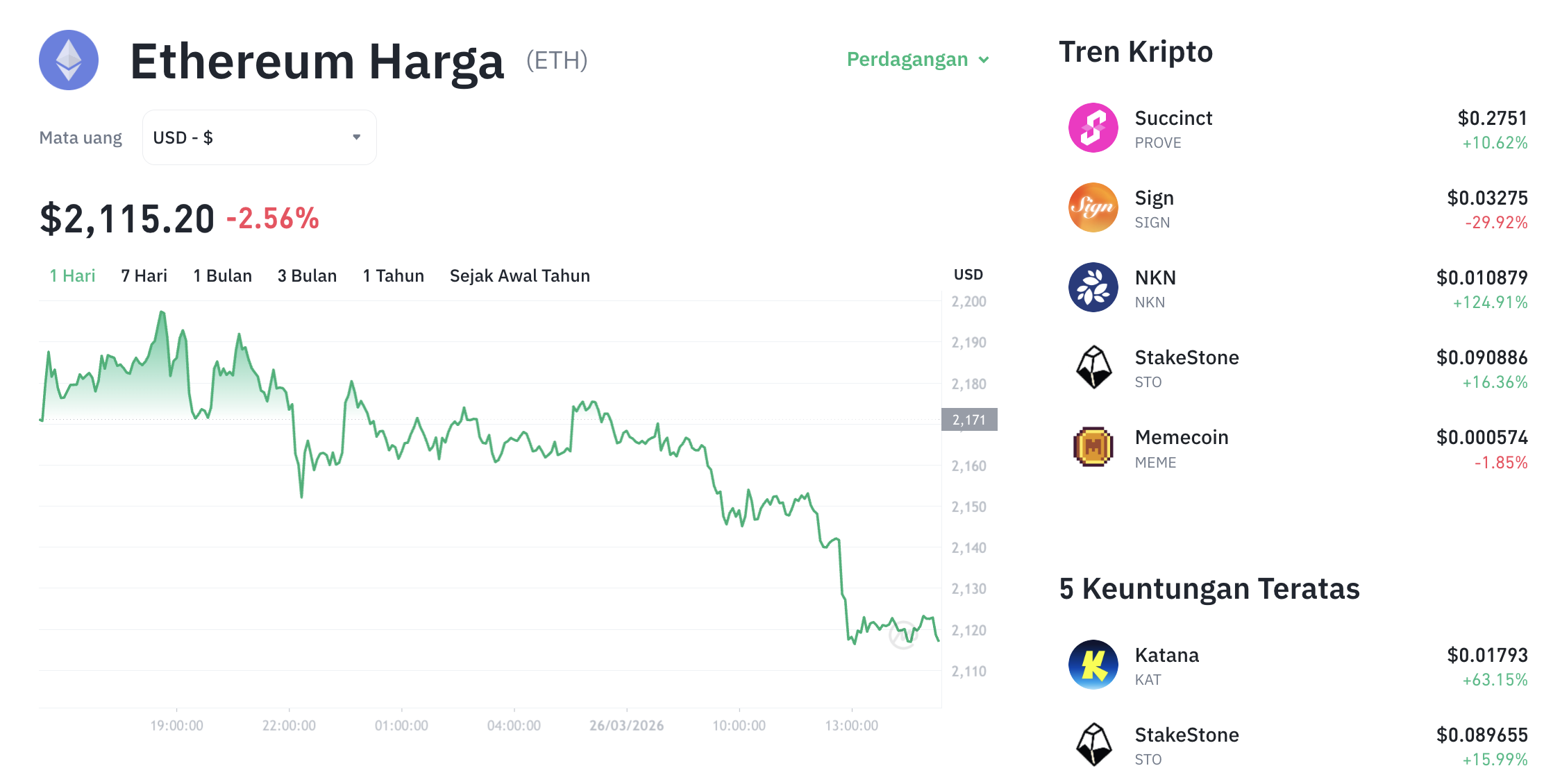
Task: Select the Memecoin MEME icon
Action: (x=1092, y=447)
